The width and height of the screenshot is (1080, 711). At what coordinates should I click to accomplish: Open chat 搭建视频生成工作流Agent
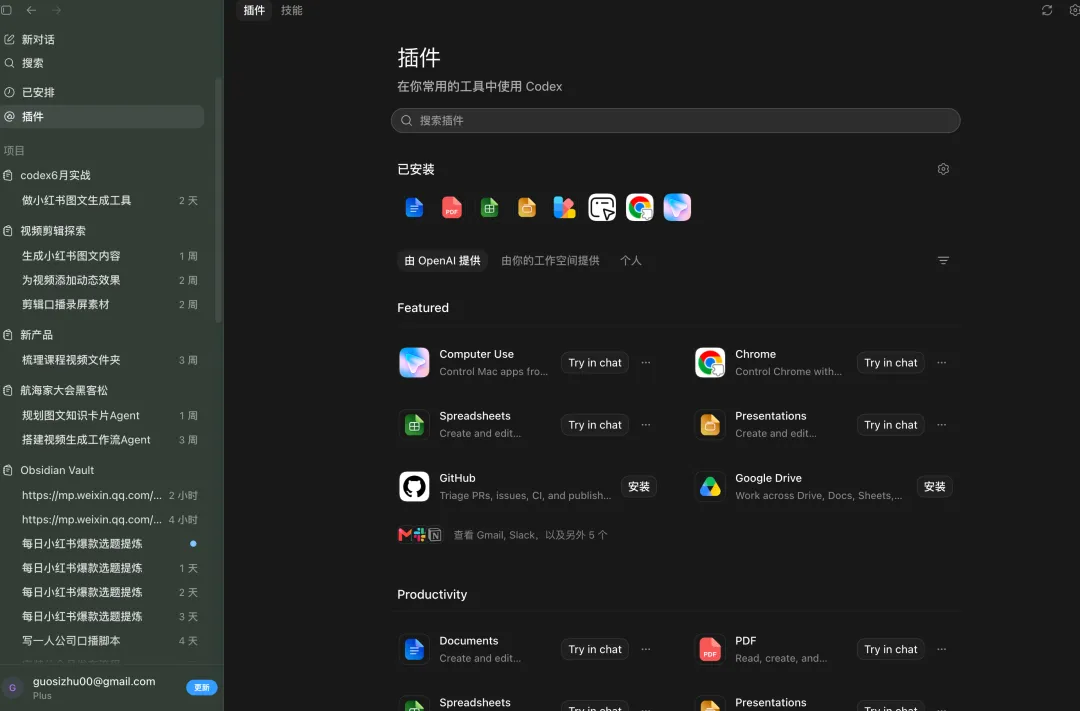(x=102, y=440)
